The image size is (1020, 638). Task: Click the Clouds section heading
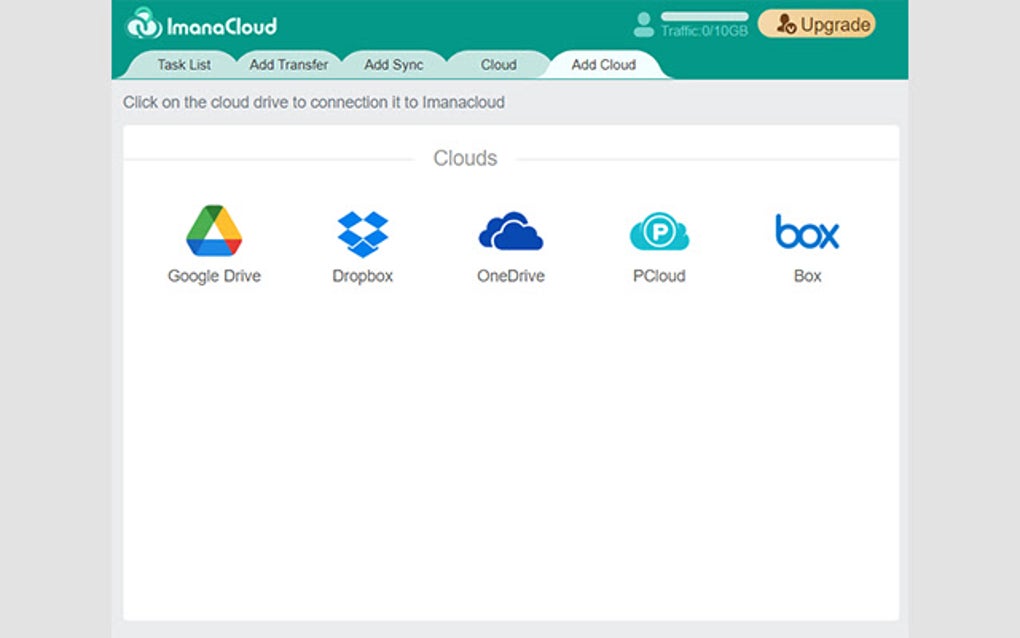(x=465, y=158)
